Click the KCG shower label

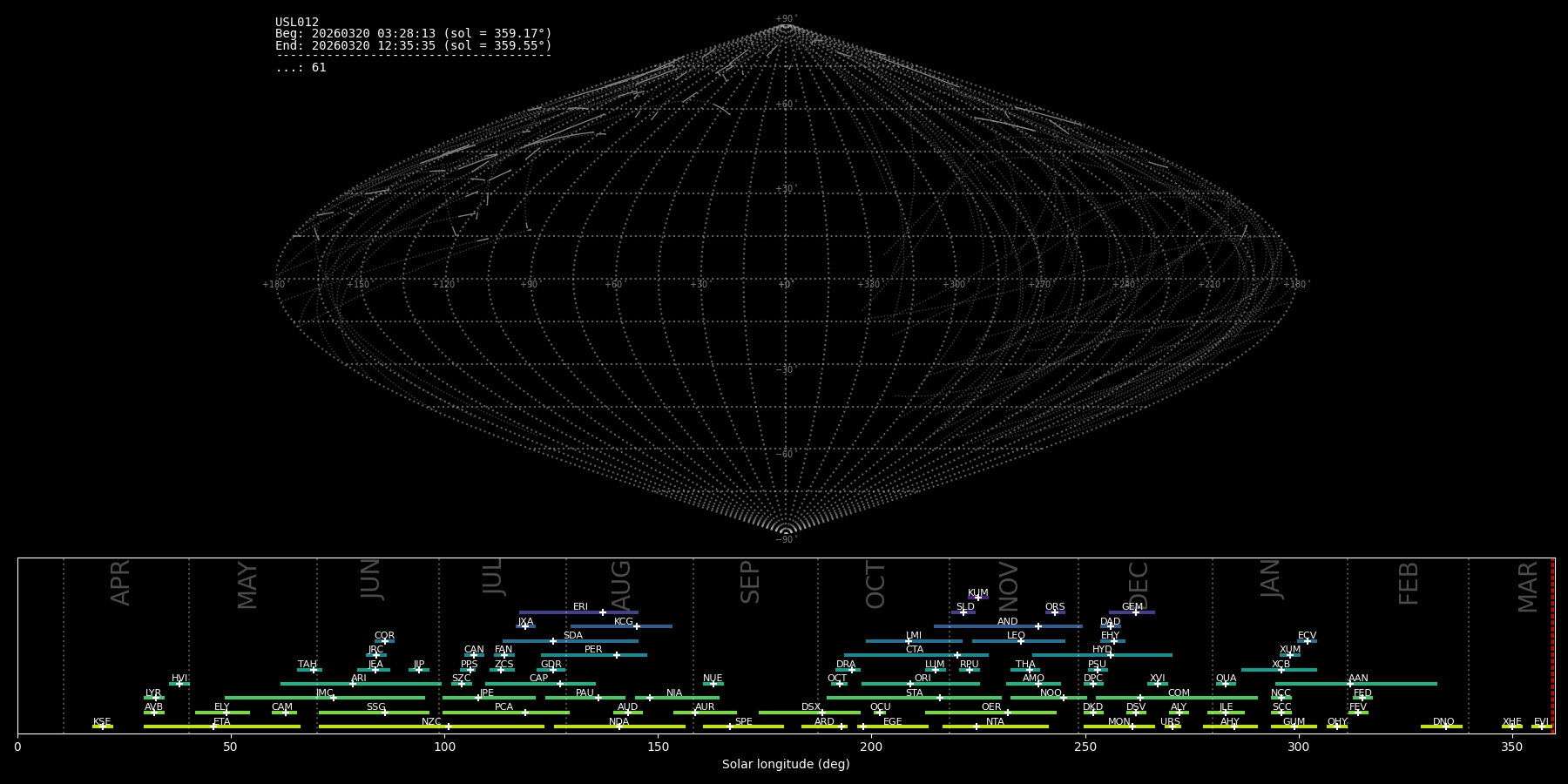click(624, 622)
